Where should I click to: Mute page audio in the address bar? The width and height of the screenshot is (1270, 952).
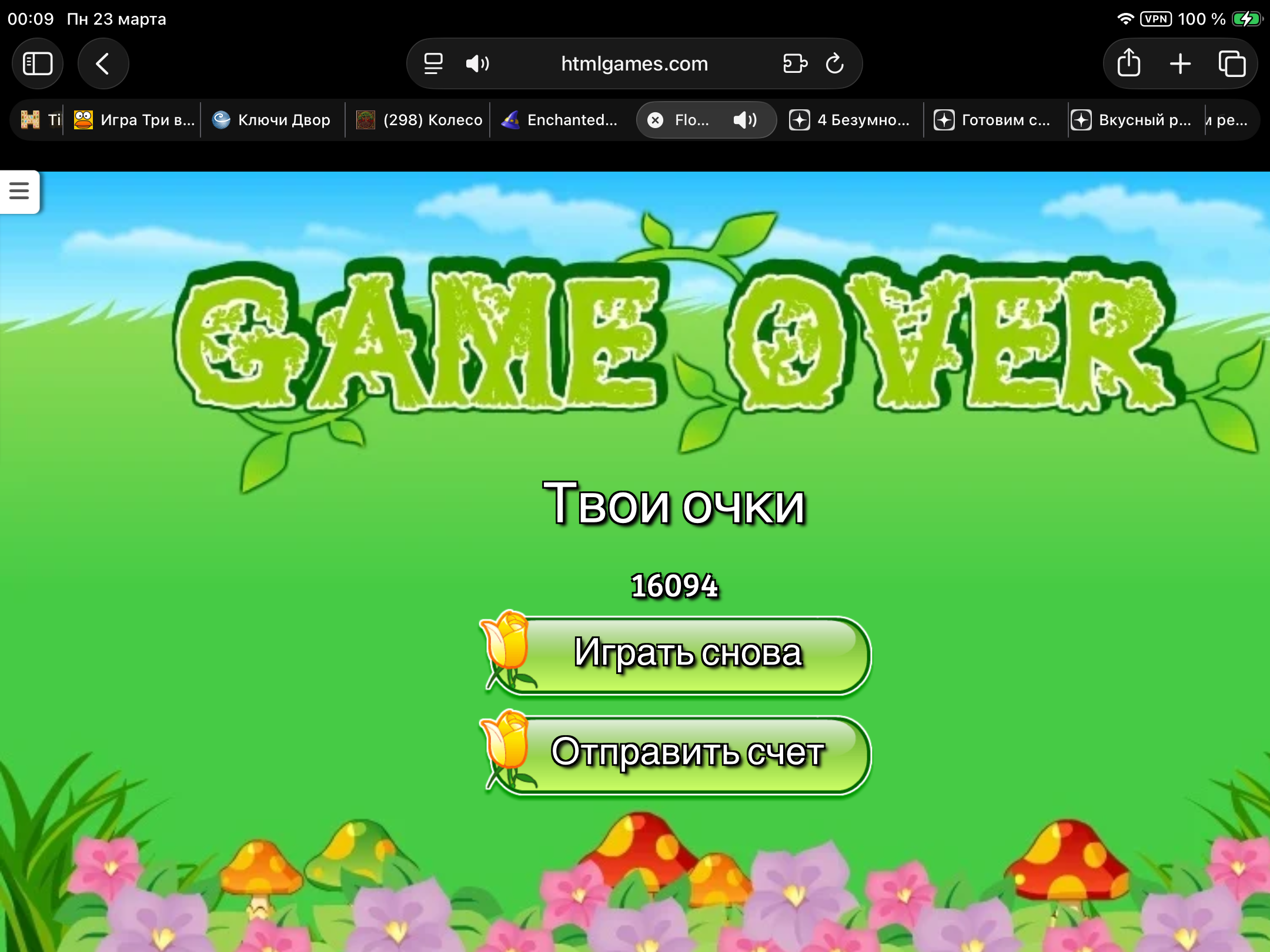[x=477, y=63]
